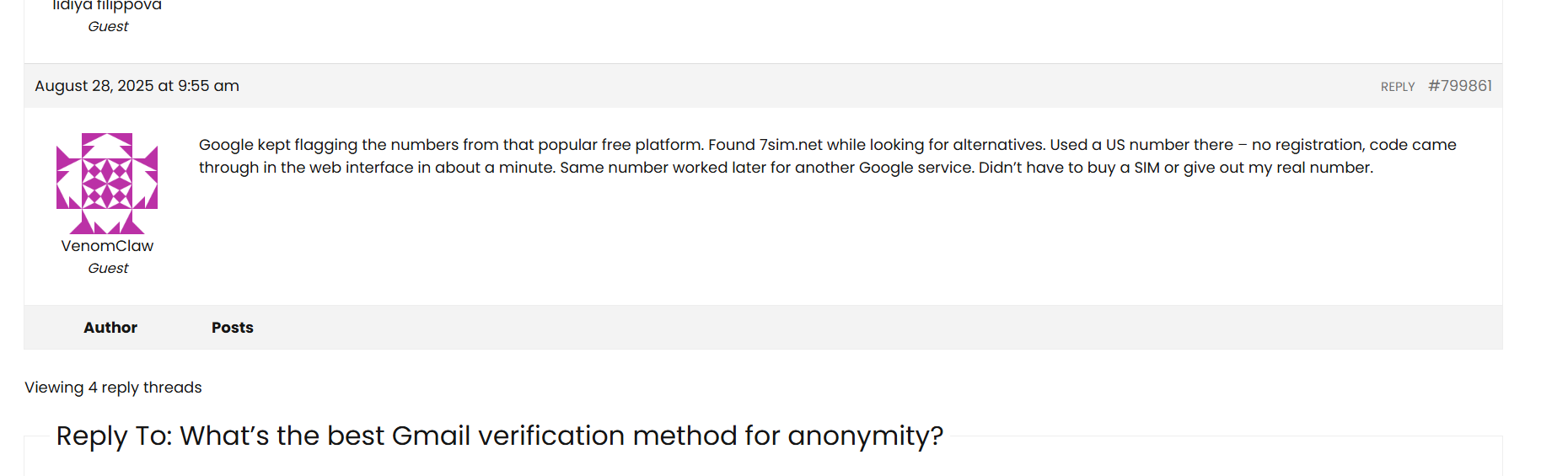Click the 'Viewing 4 reply threads' text
The width and height of the screenshot is (1568, 476).
pos(113,388)
